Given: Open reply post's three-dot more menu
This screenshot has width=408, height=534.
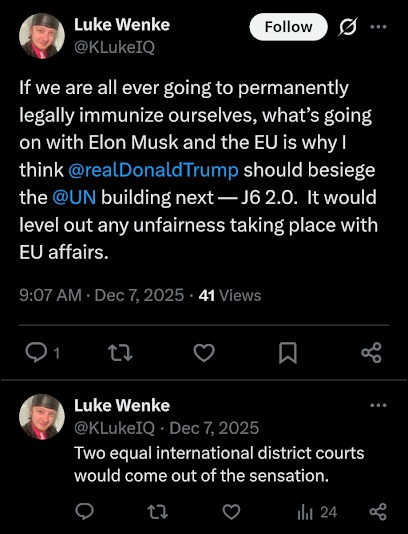Looking at the screenshot, I should tap(378, 405).
